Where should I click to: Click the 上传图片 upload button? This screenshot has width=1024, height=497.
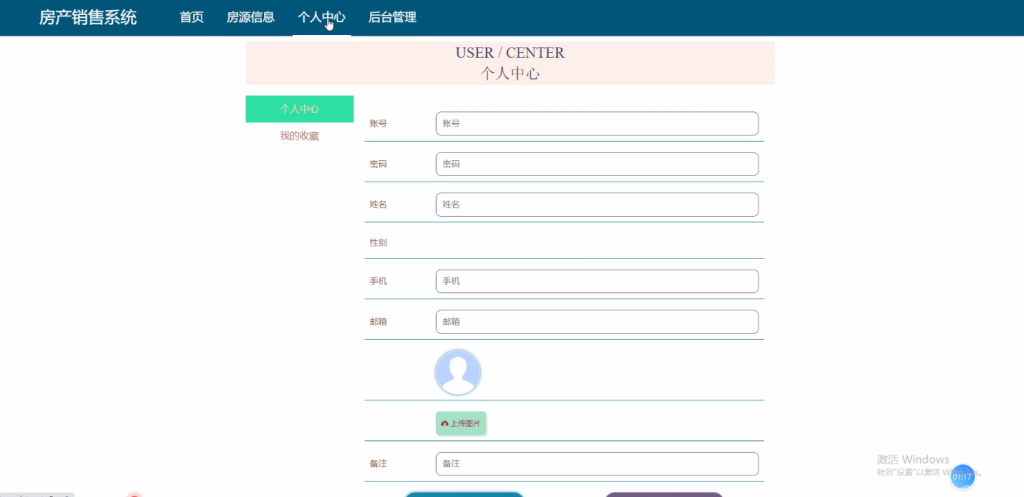click(461, 424)
